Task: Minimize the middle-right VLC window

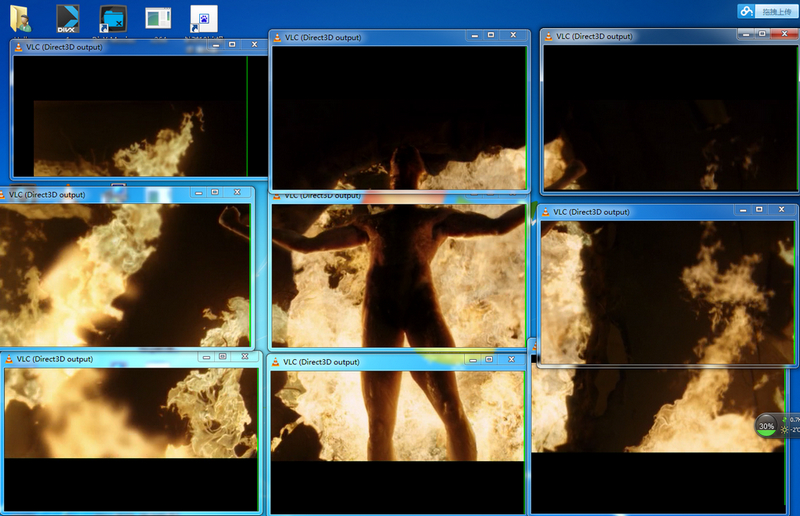Action: [743, 210]
